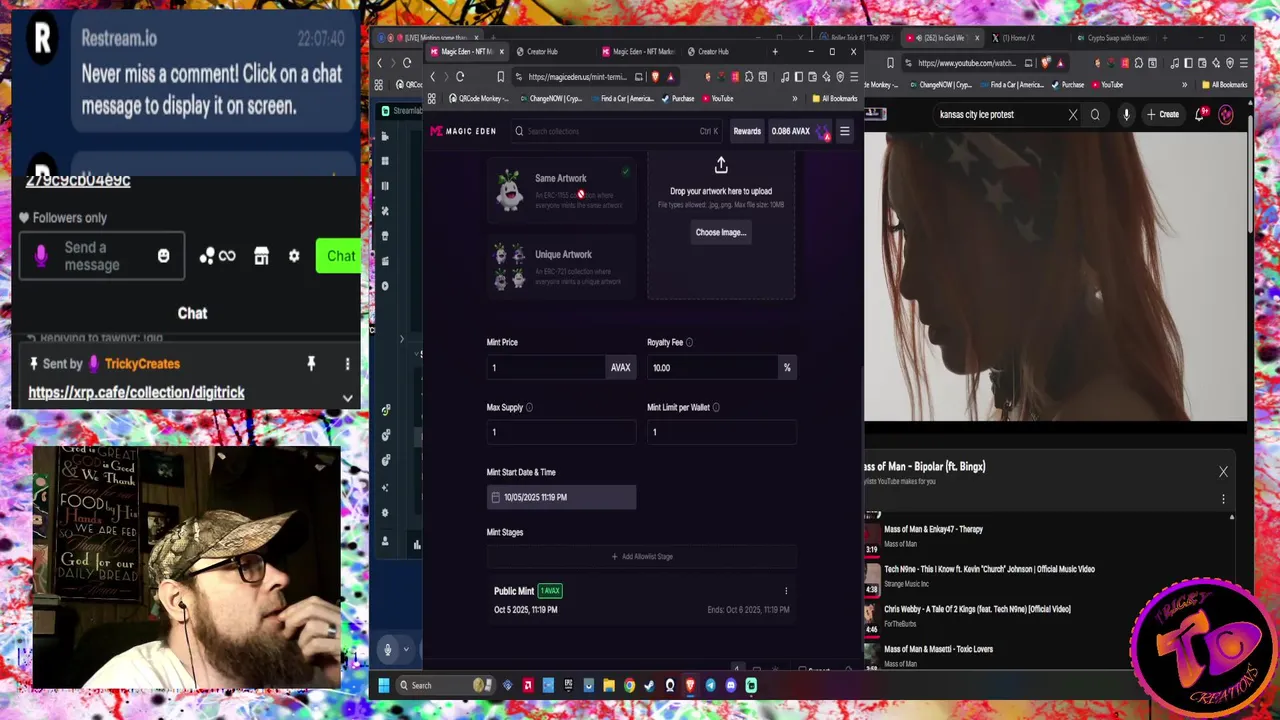The image size is (1280, 720).
Task: Open pinned message three-dot menu
Action: [347, 364]
